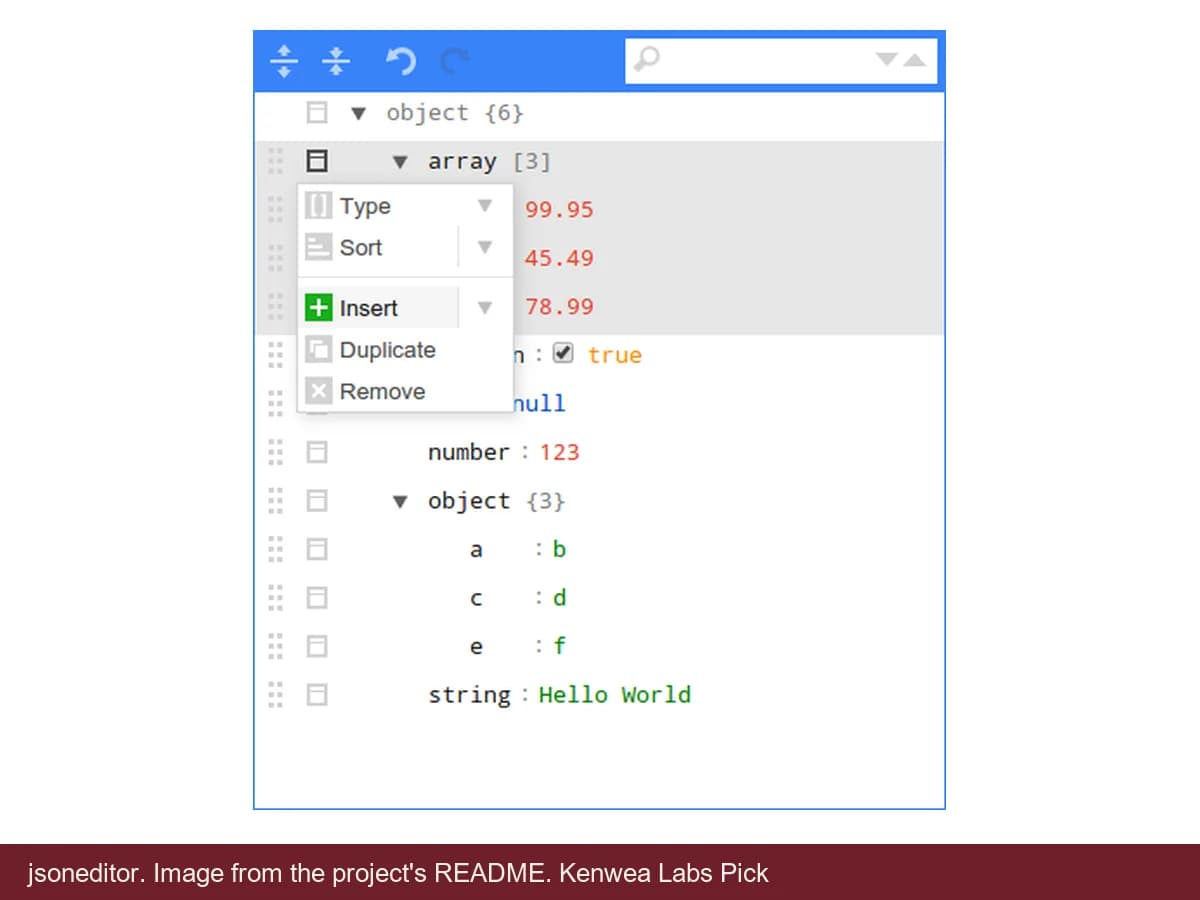Click the array field name

tap(462, 161)
